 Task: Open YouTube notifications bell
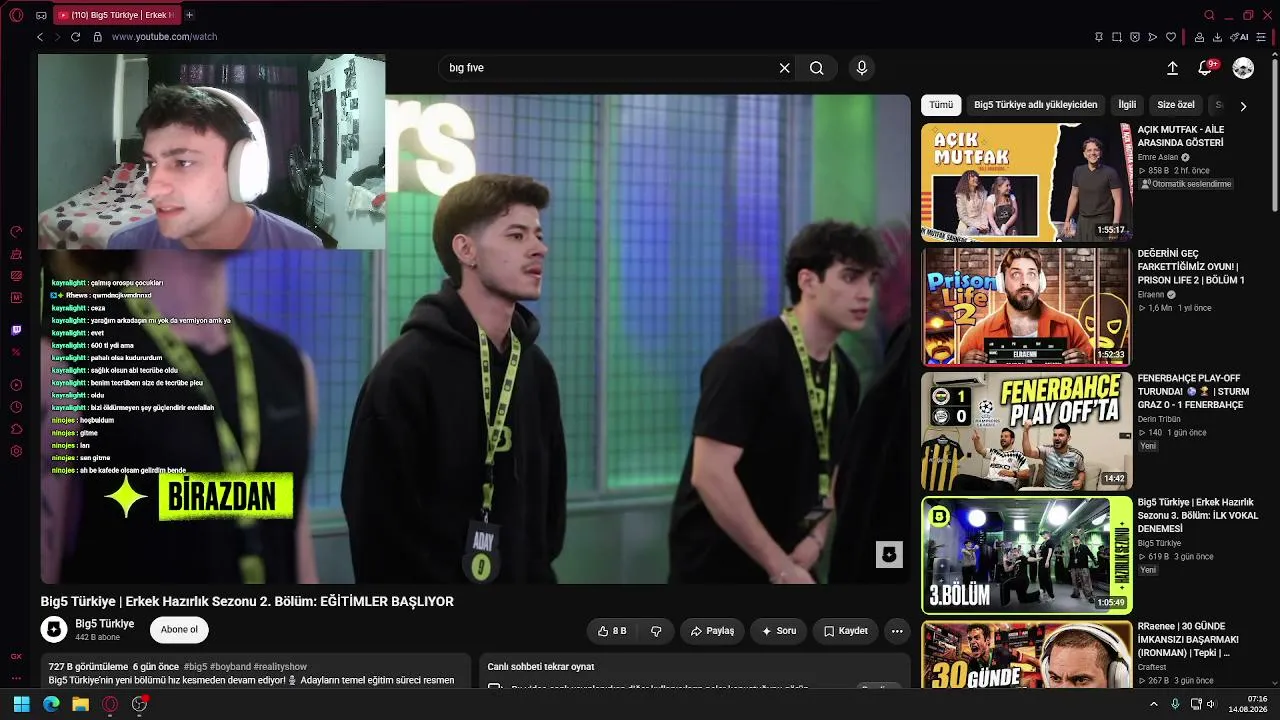(x=1205, y=68)
